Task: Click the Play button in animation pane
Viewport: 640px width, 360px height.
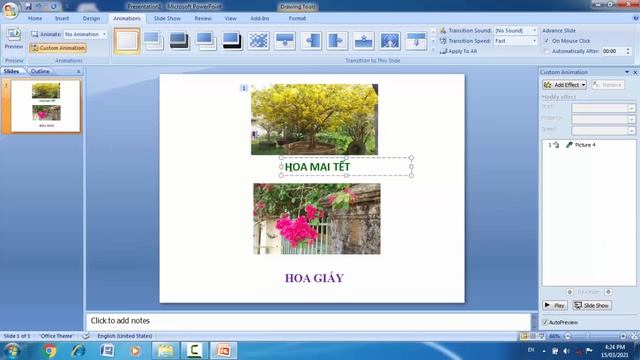Action: point(555,305)
